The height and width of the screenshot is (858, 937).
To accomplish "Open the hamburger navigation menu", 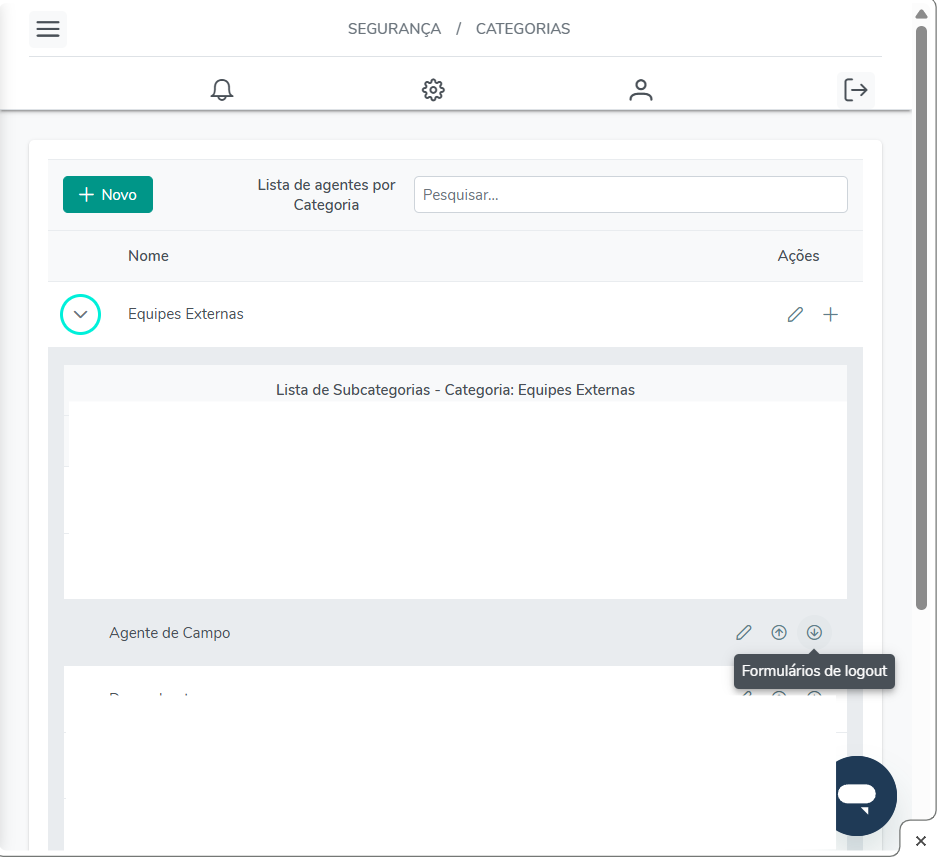I will pyautogui.click(x=48, y=29).
